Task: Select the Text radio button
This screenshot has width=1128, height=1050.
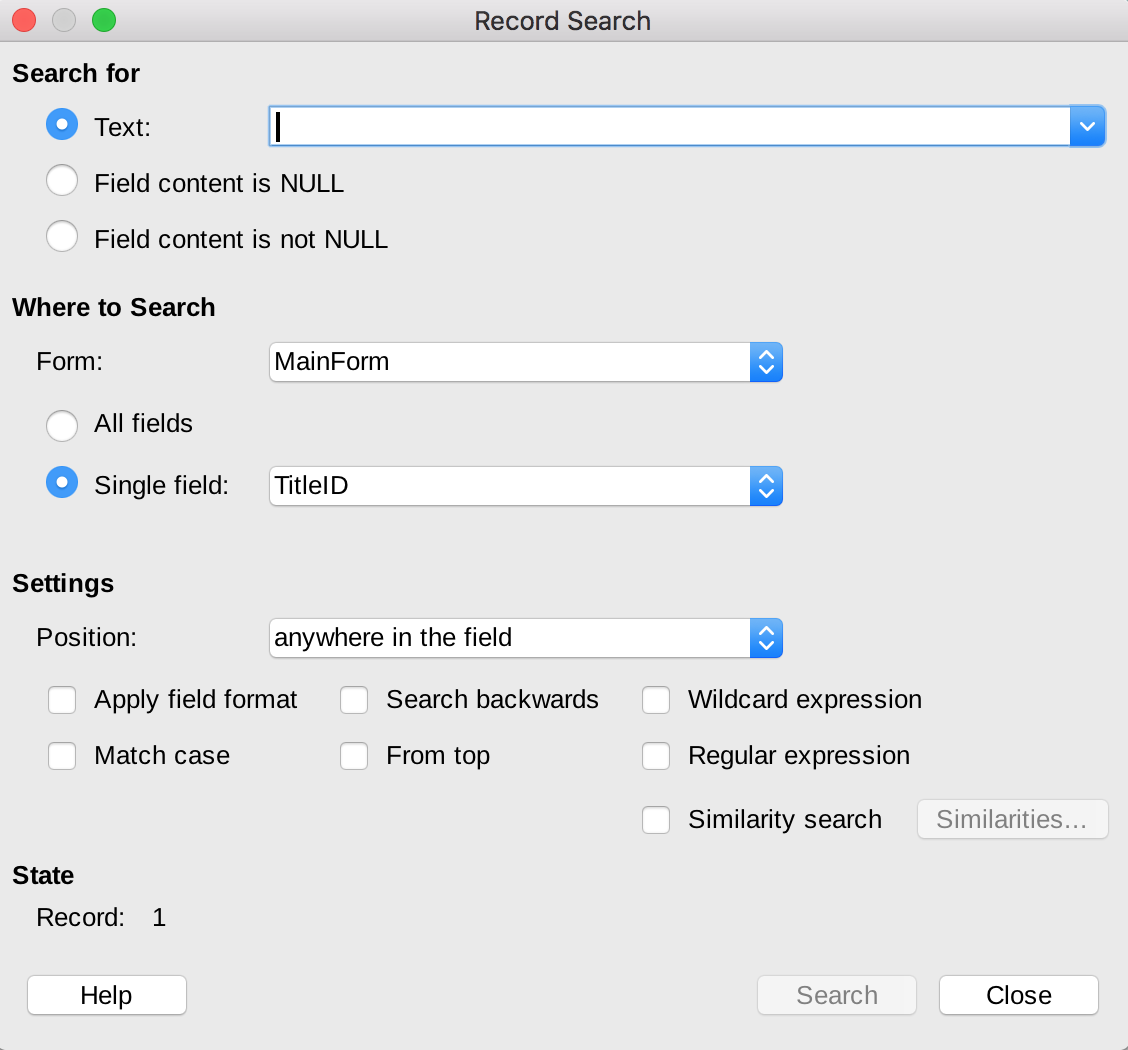Action: [62, 125]
